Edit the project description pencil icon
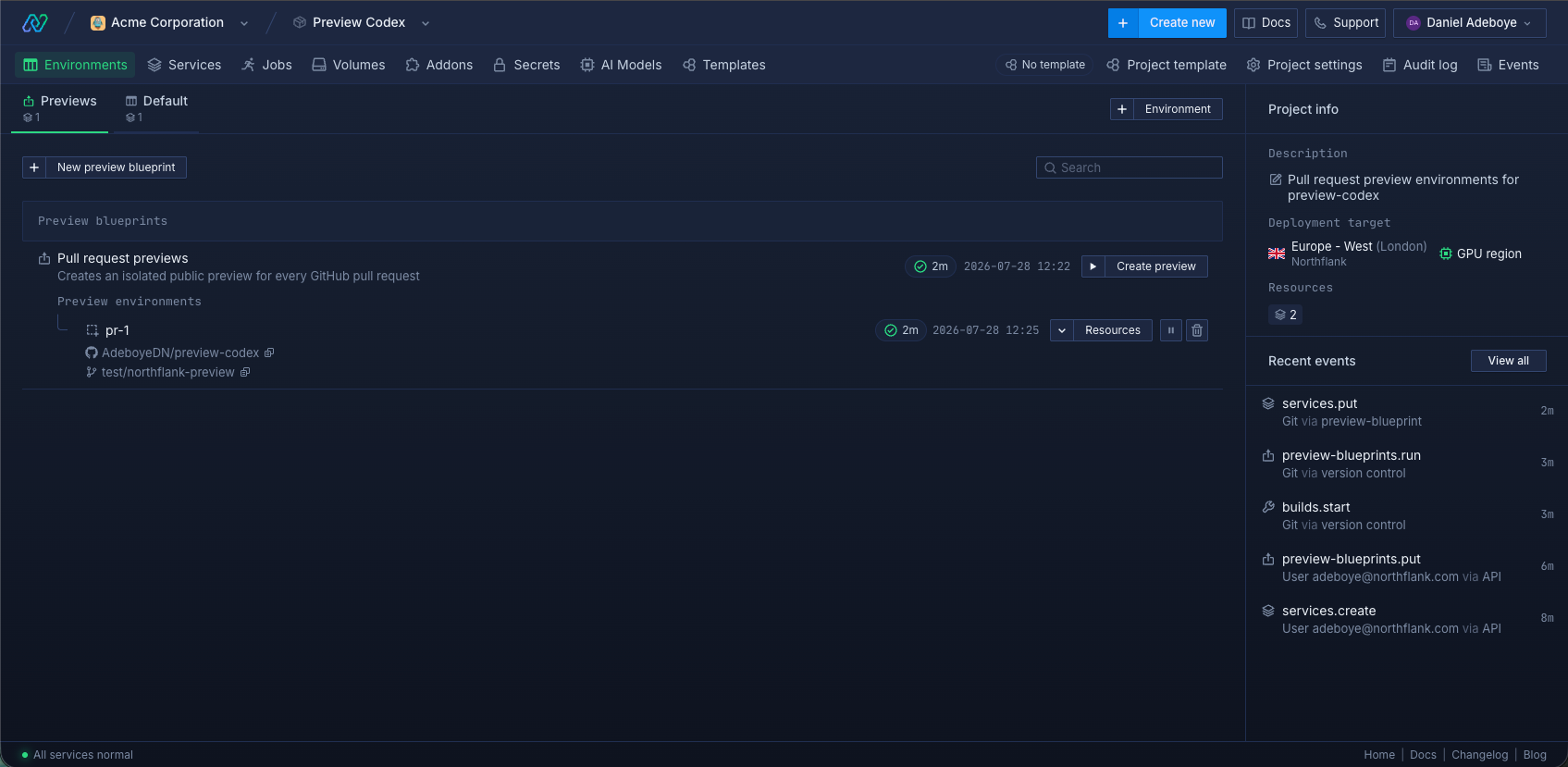 pyautogui.click(x=1276, y=179)
